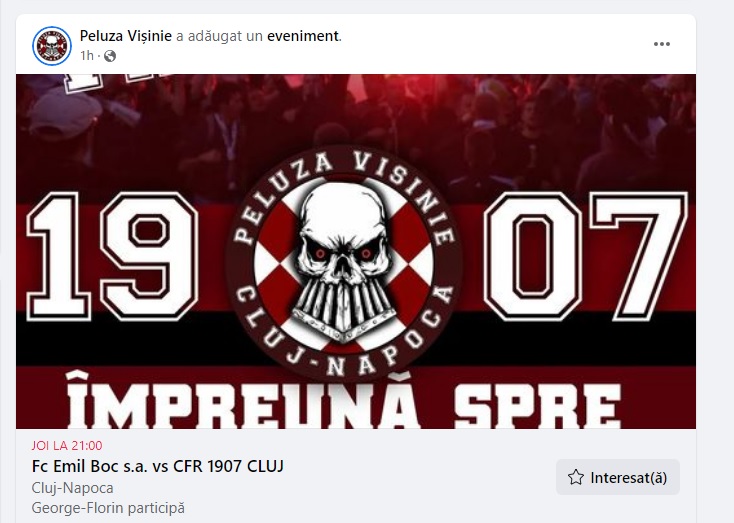
Task: Click the large '07' on the cover image
Action: [x=585, y=256]
